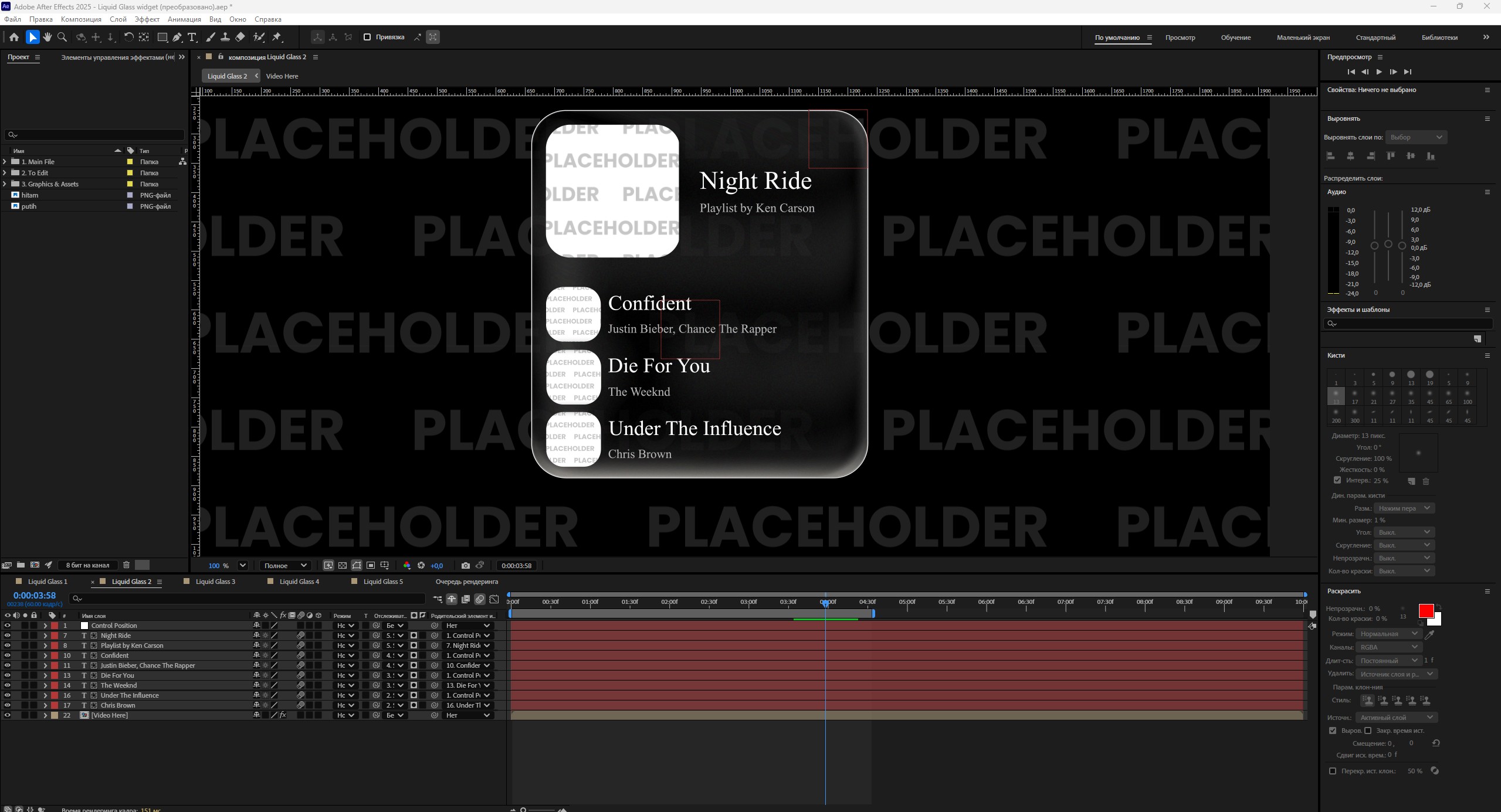Take a snapshot with the camera icon
This screenshot has width=1501, height=812.
pyautogui.click(x=465, y=565)
